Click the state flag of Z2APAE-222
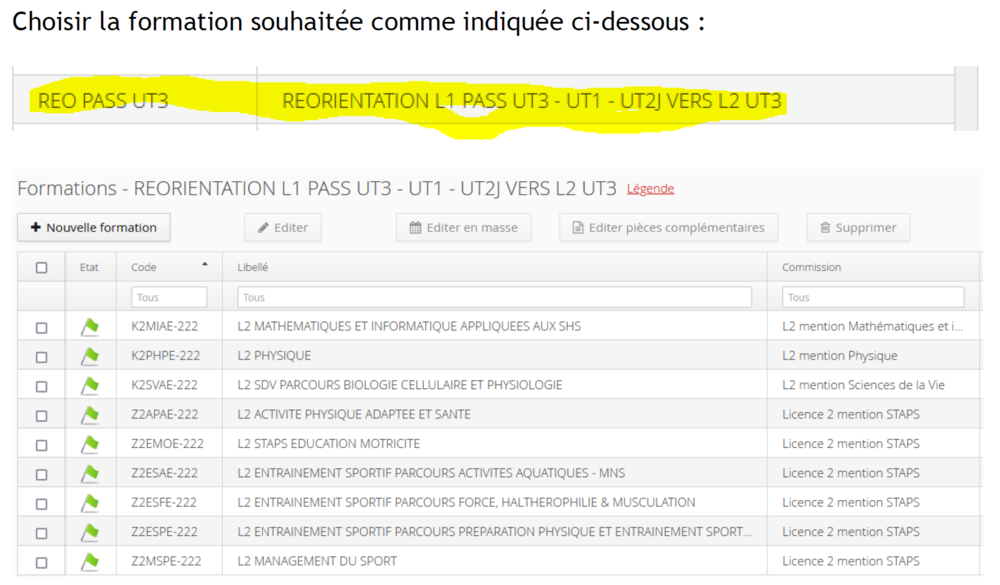The image size is (1000, 585). point(90,415)
